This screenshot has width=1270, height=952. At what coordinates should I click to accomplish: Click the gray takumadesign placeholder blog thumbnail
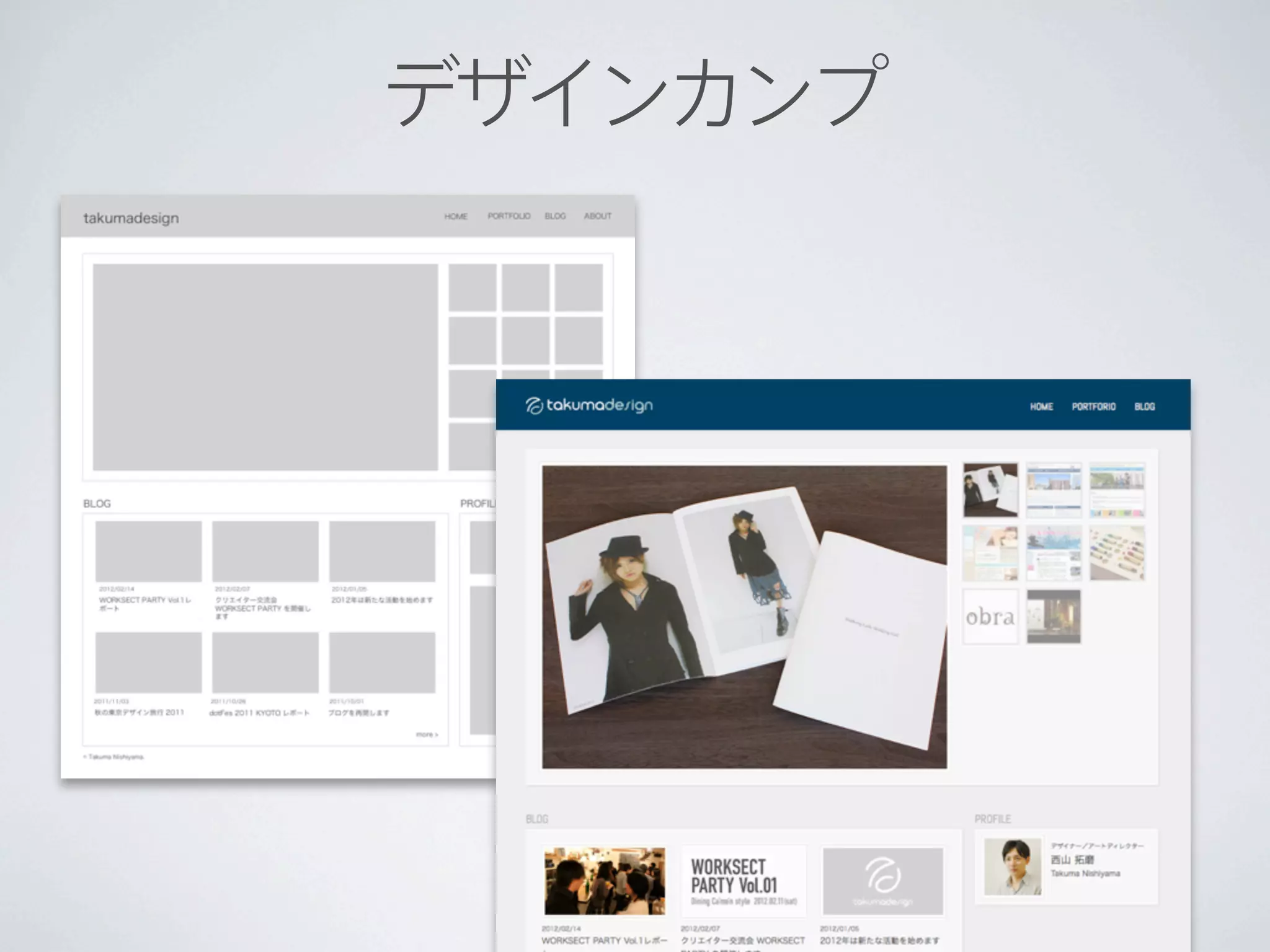click(x=882, y=881)
